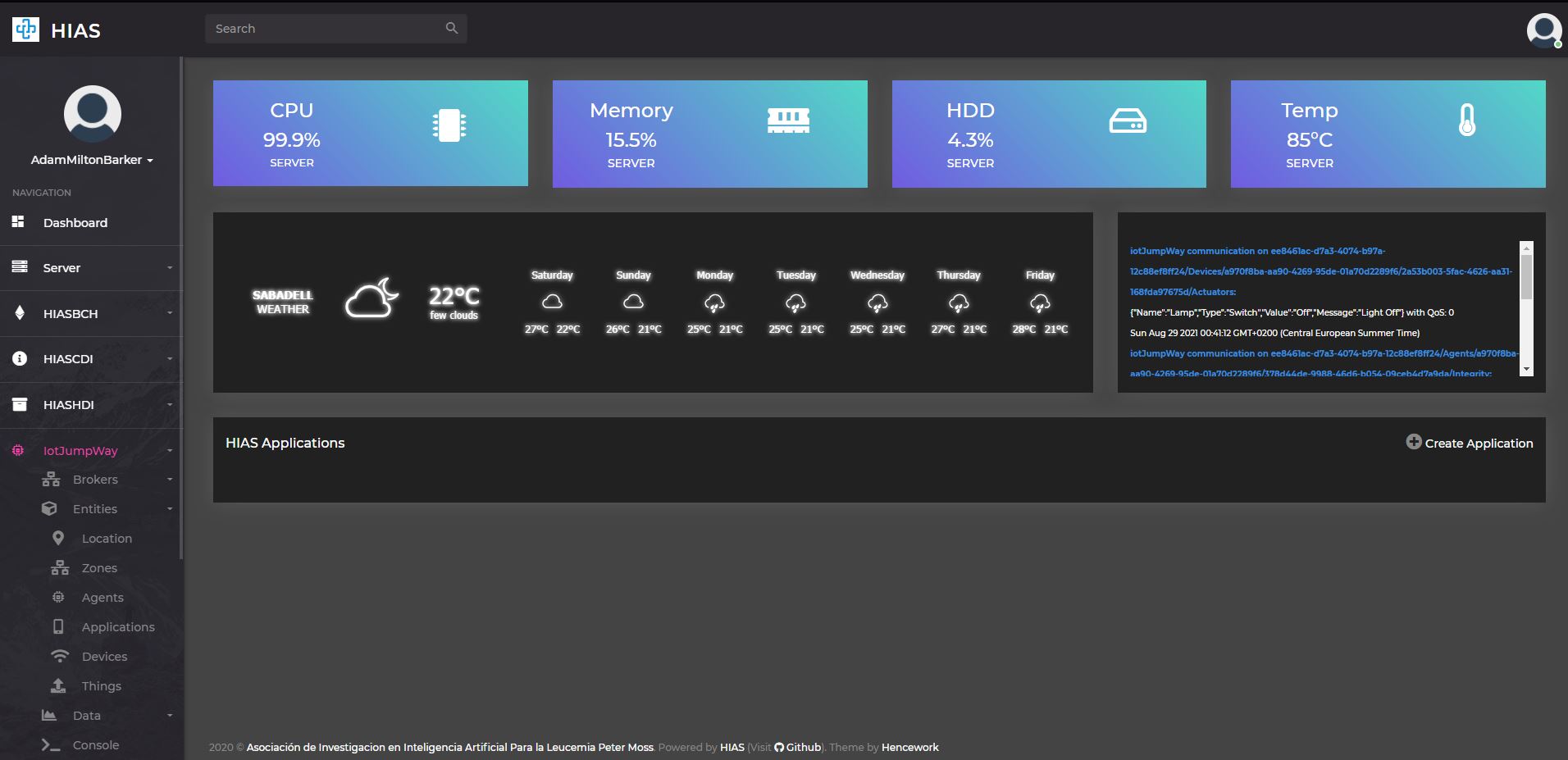Expand the HIASCDI menu arrow
This screenshot has height=760, width=1568.
coord(170,359)
